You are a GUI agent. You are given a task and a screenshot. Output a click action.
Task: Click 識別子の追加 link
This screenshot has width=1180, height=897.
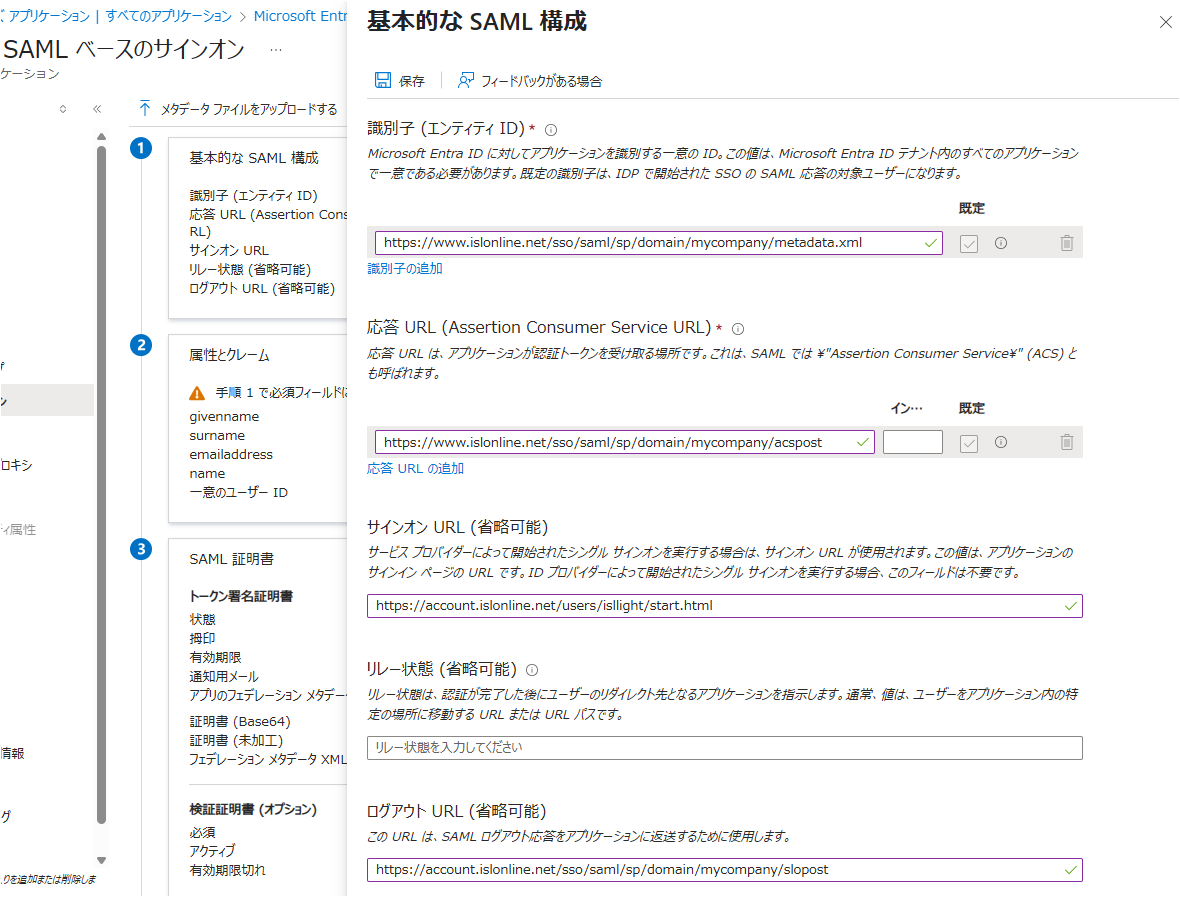click(x=405, y=269)
